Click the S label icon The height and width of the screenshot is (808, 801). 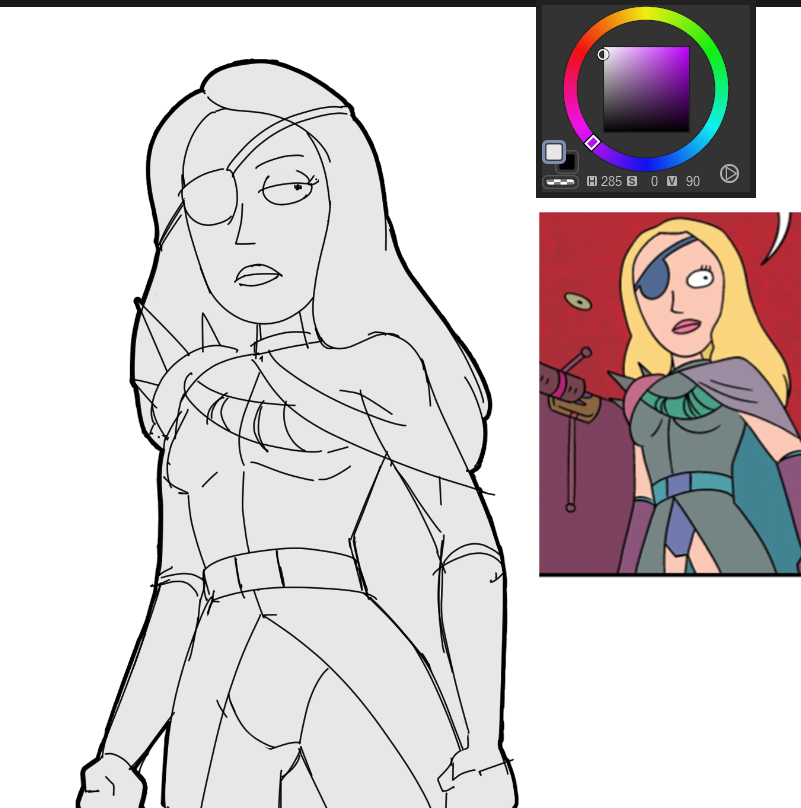coord(632,181)
